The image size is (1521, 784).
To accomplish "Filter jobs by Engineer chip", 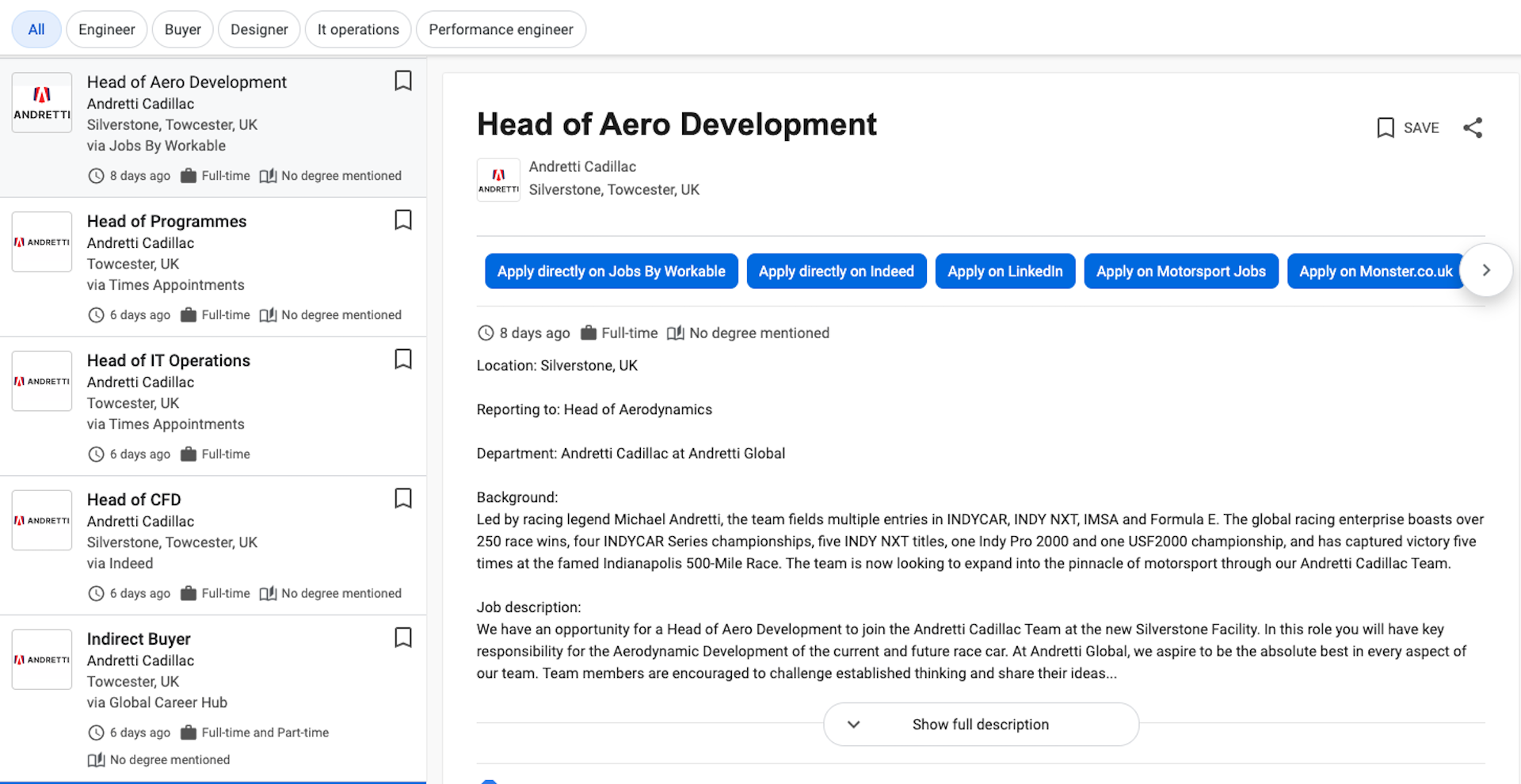I will [106, 29].
